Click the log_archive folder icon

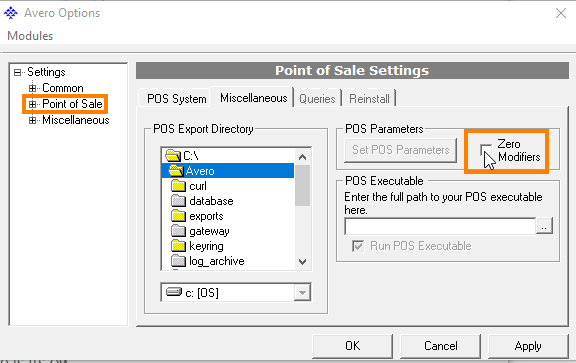point(179,261)
